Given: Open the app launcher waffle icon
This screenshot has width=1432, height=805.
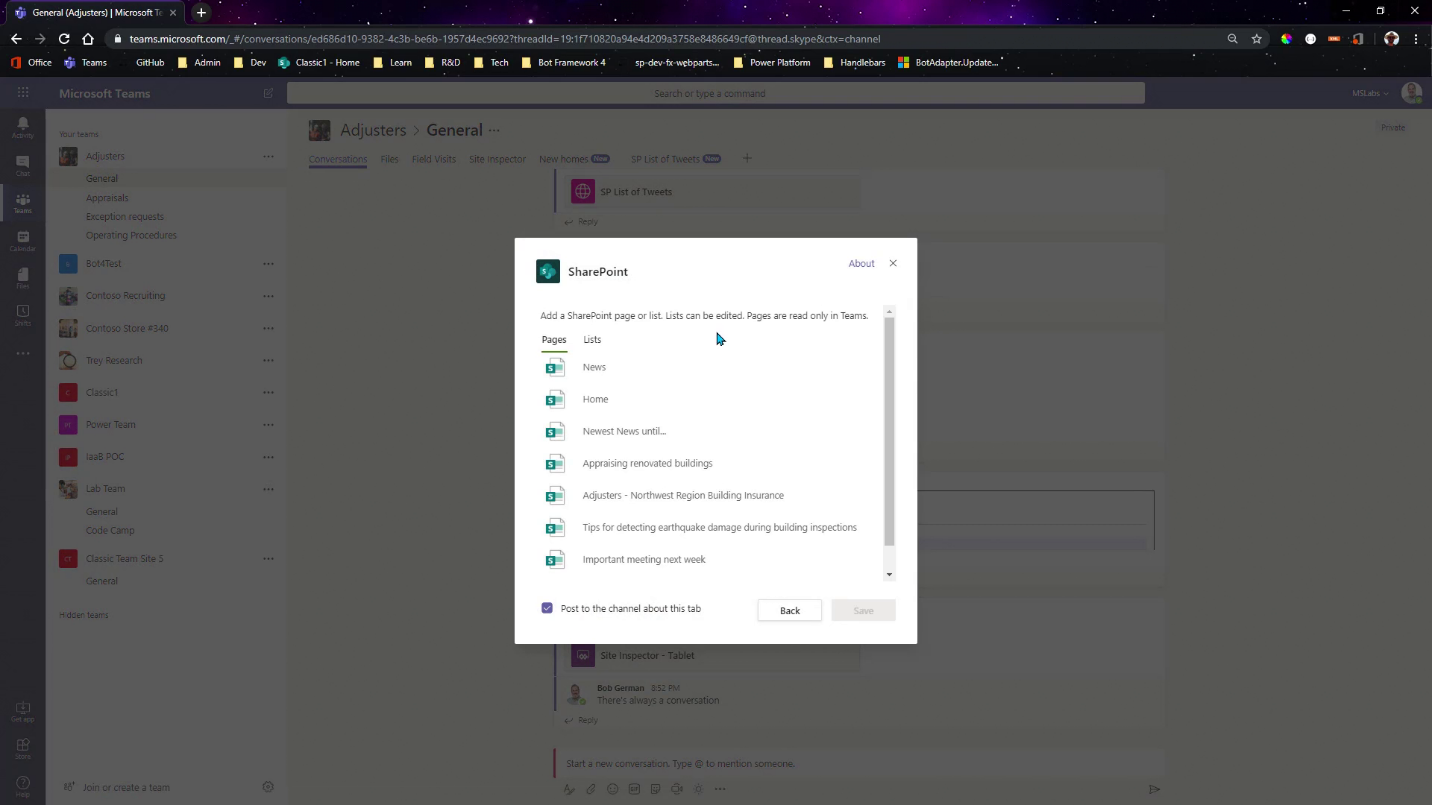Looking at the screenshot, I should tap(22, 93).
